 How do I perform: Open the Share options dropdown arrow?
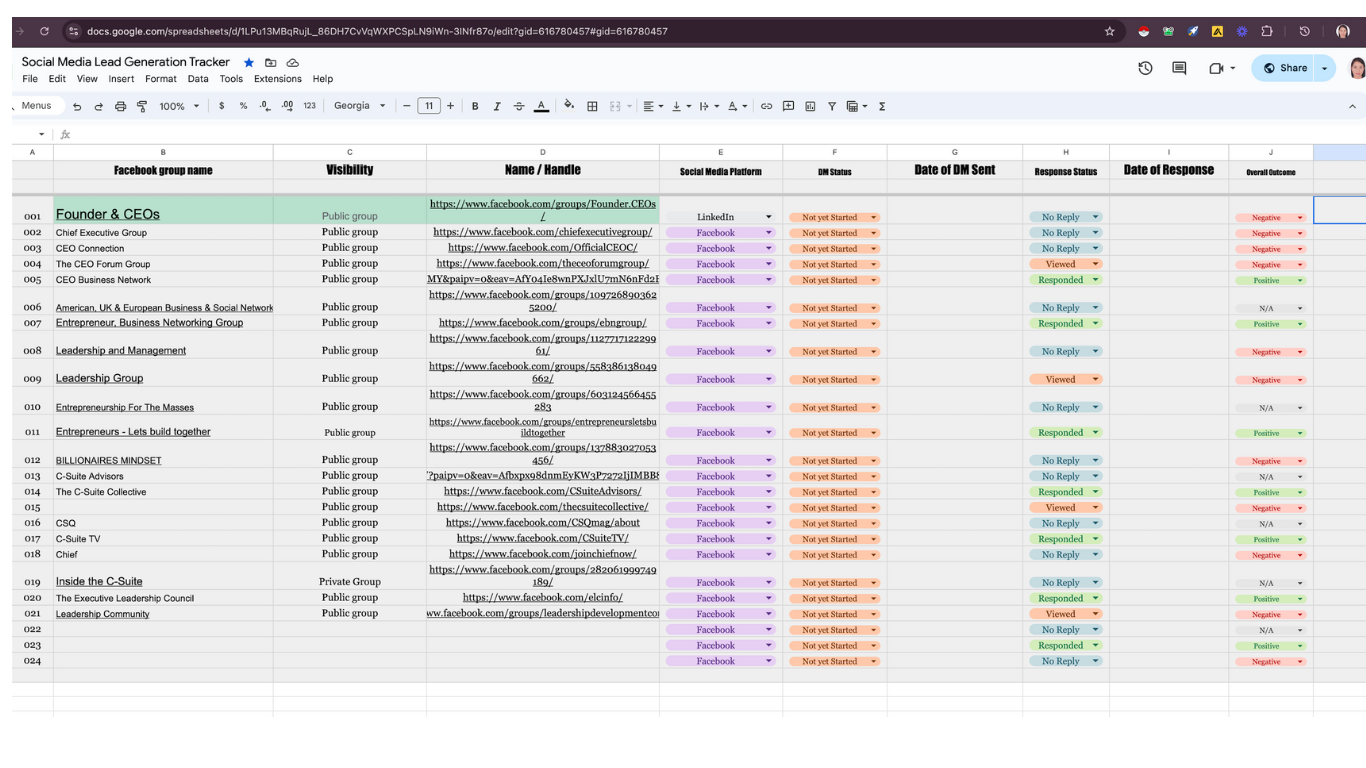pyautogui.click(x=1327, y=68)
